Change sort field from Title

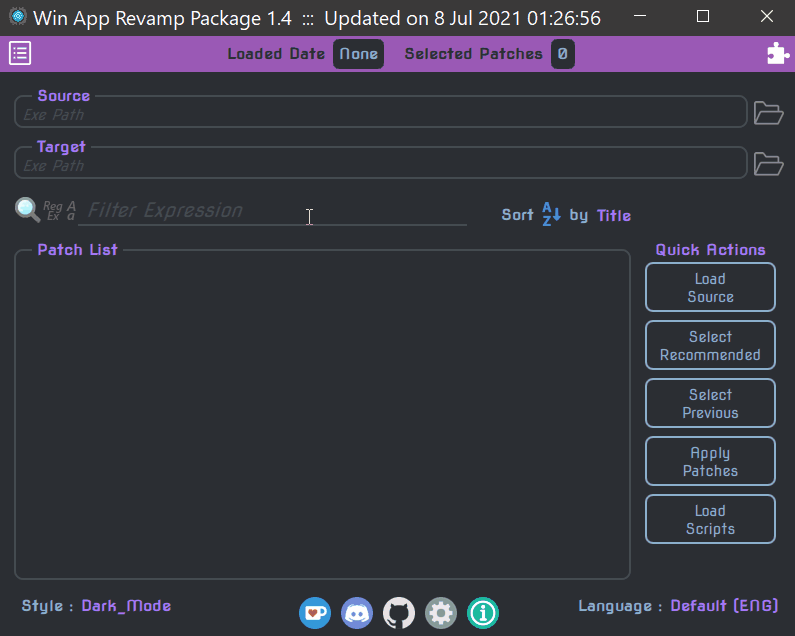[x=614, y=215]
